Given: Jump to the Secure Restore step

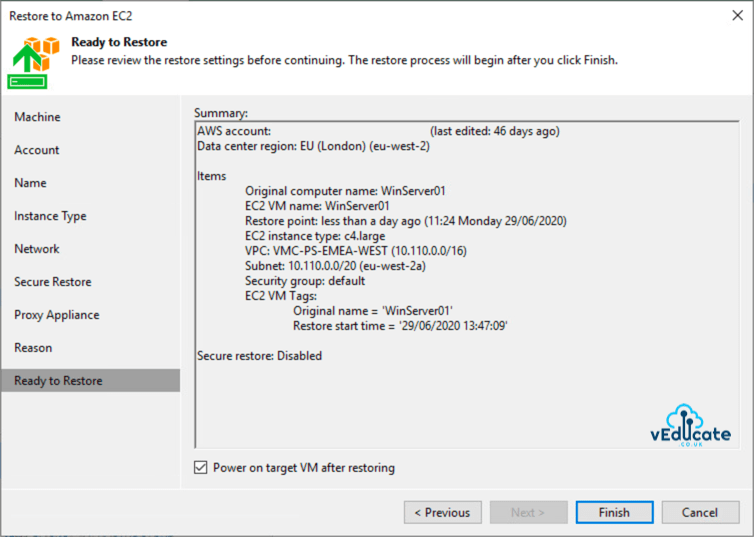Looking at the screenshot, I should 52,282.
